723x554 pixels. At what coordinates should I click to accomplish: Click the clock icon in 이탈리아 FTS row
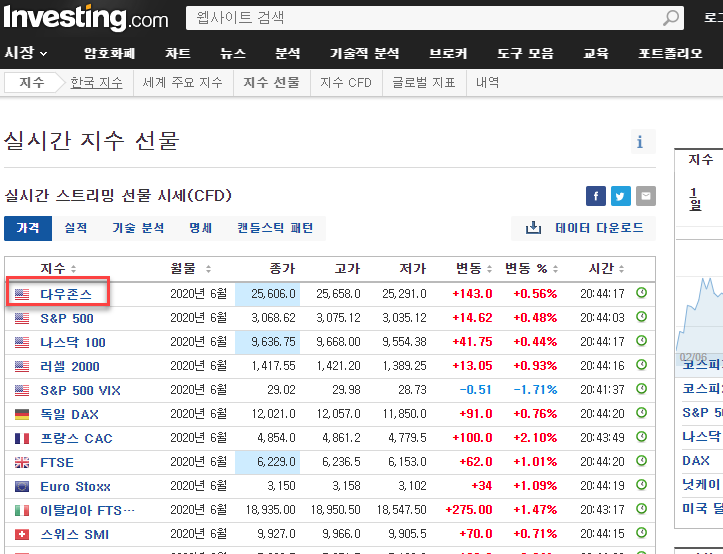point(641,509)
